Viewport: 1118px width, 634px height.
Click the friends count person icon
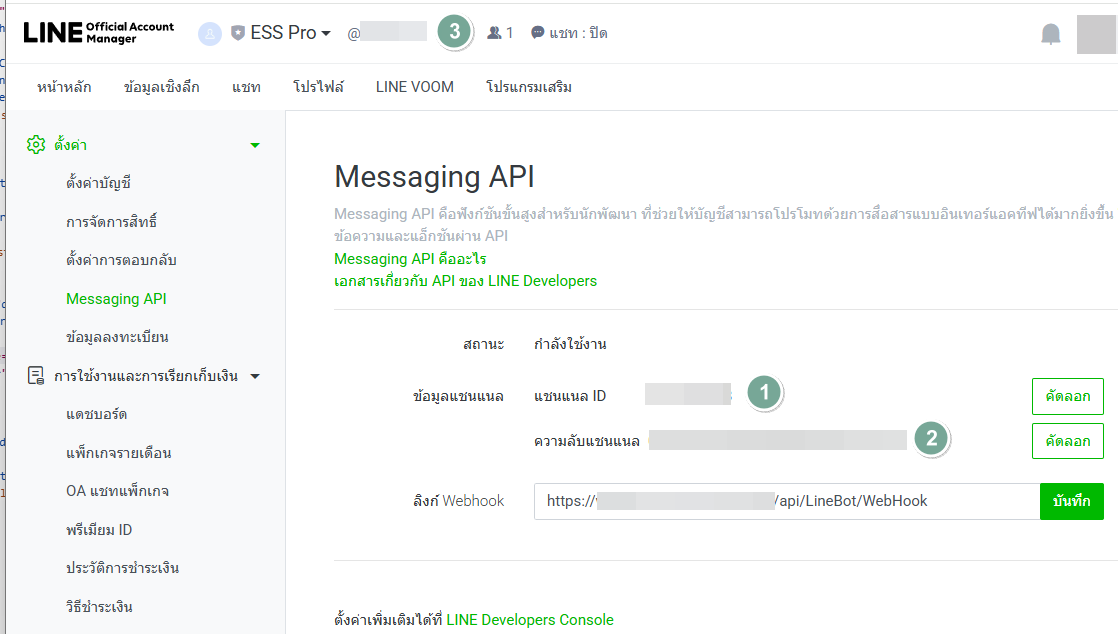(x=494, y=33)
